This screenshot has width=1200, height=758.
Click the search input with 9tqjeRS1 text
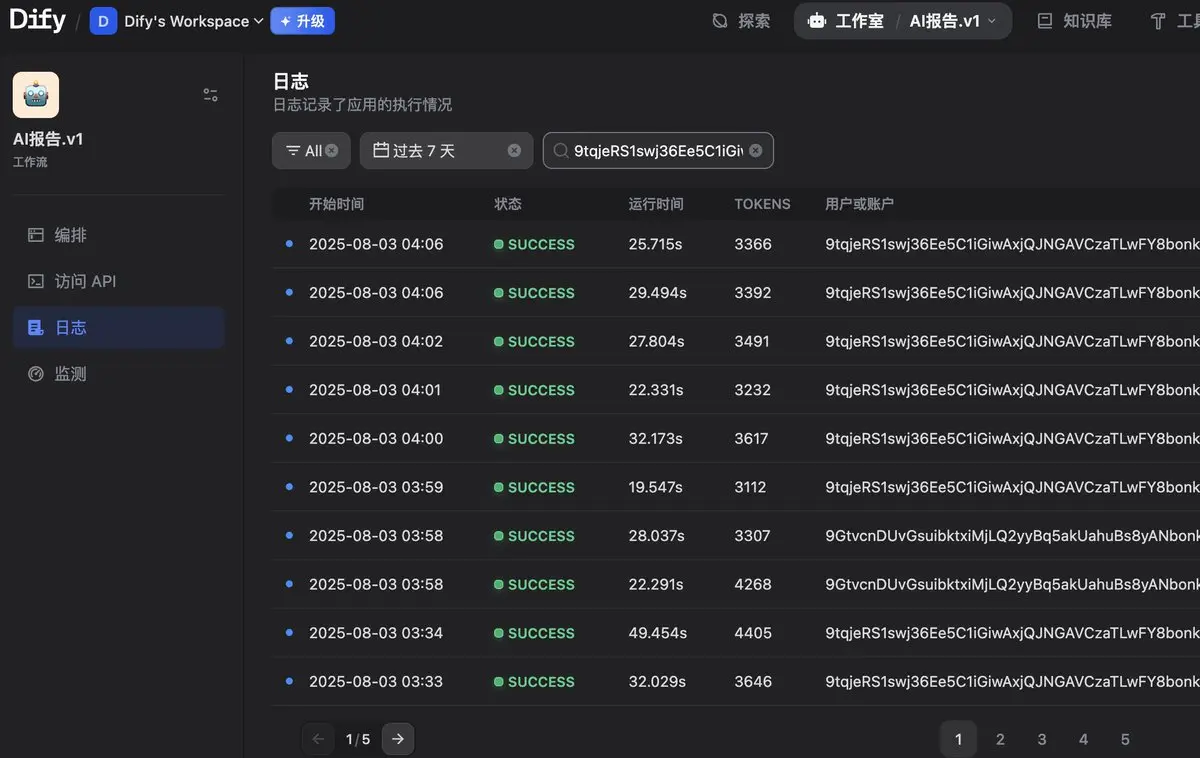[658, 151]
